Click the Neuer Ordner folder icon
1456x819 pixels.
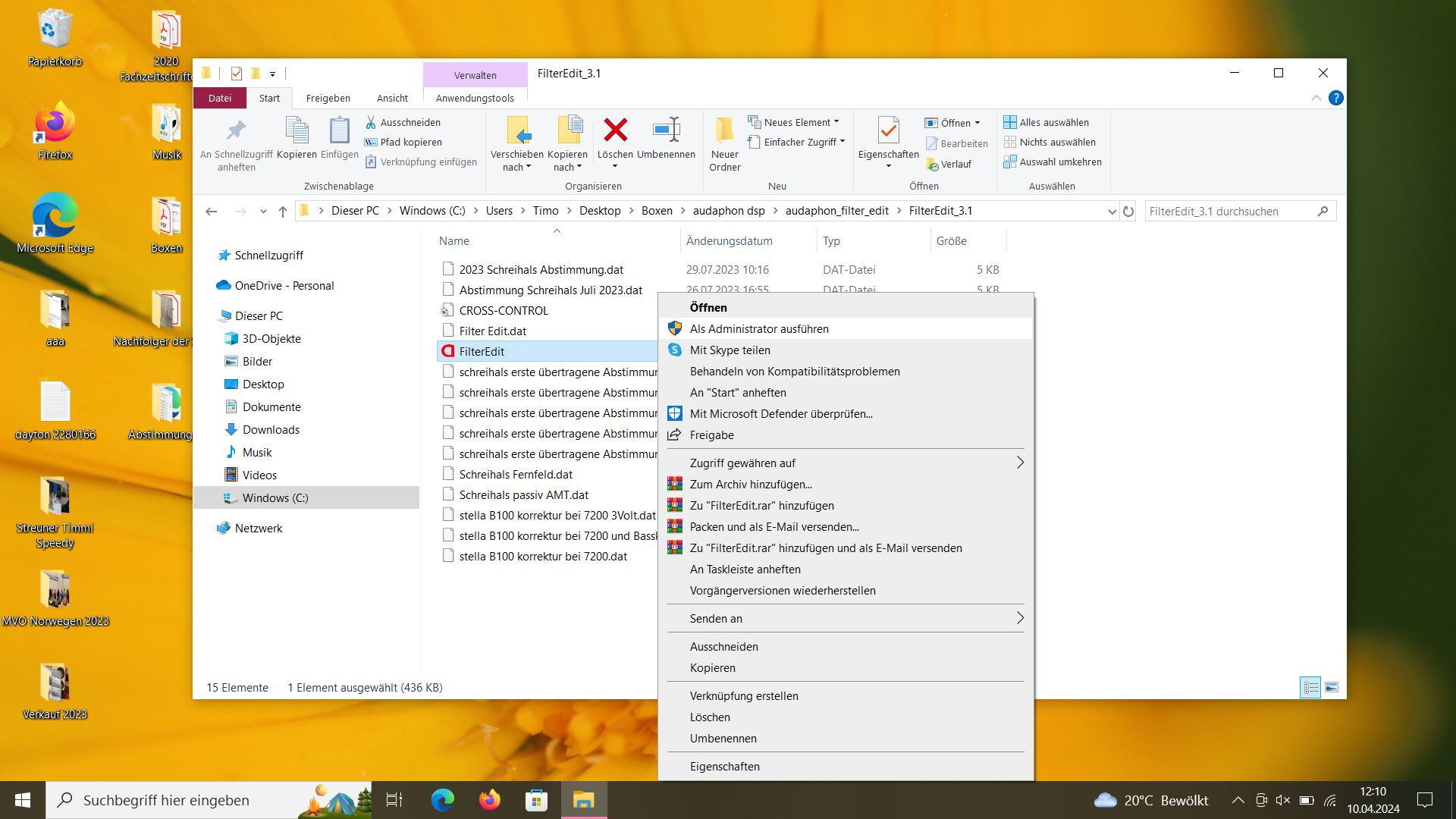pos(724,130)
